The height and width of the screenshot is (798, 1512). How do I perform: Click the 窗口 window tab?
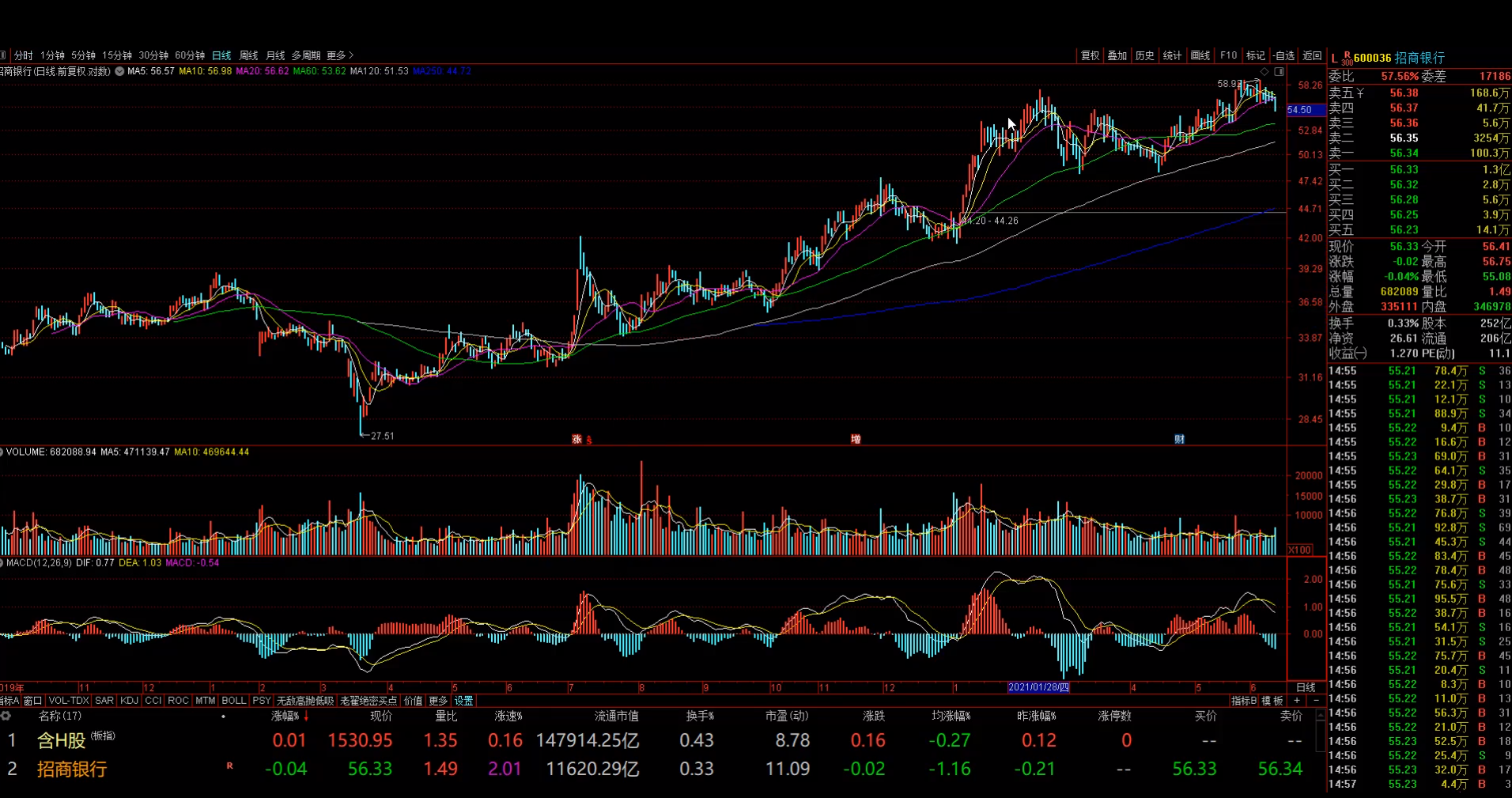click(32, 701)
